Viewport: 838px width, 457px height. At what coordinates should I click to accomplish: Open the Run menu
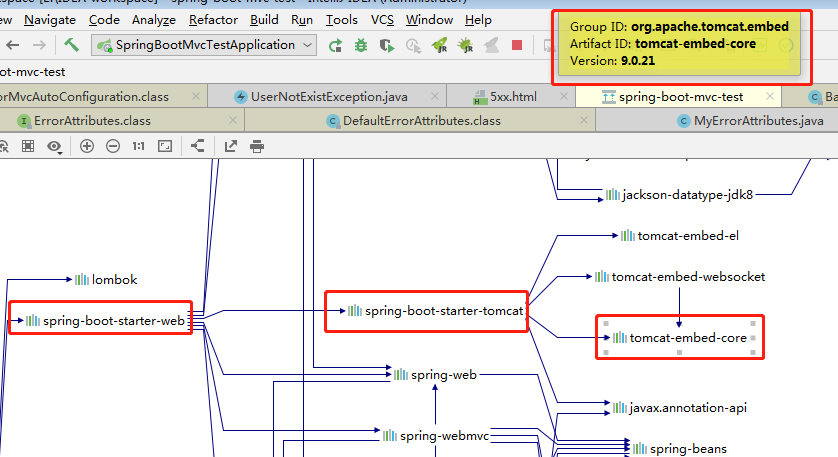302,20
